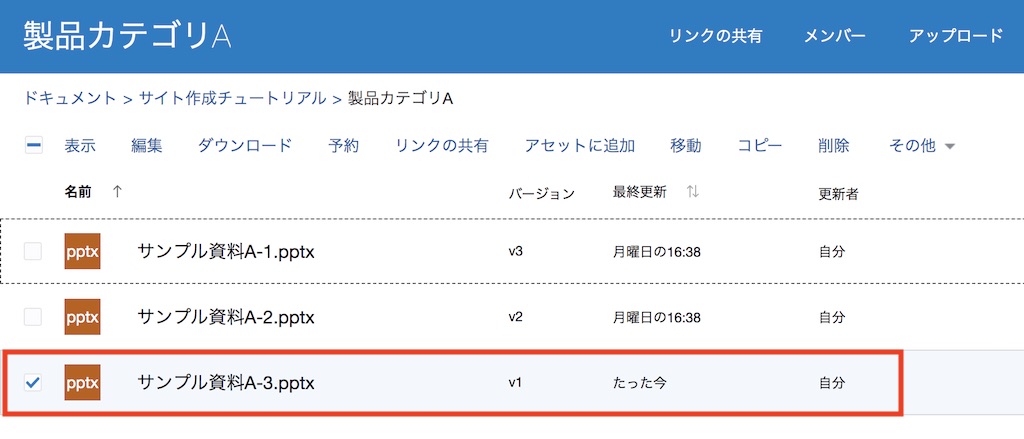Click リンクの共有 in the blue header

pos(715,36)
